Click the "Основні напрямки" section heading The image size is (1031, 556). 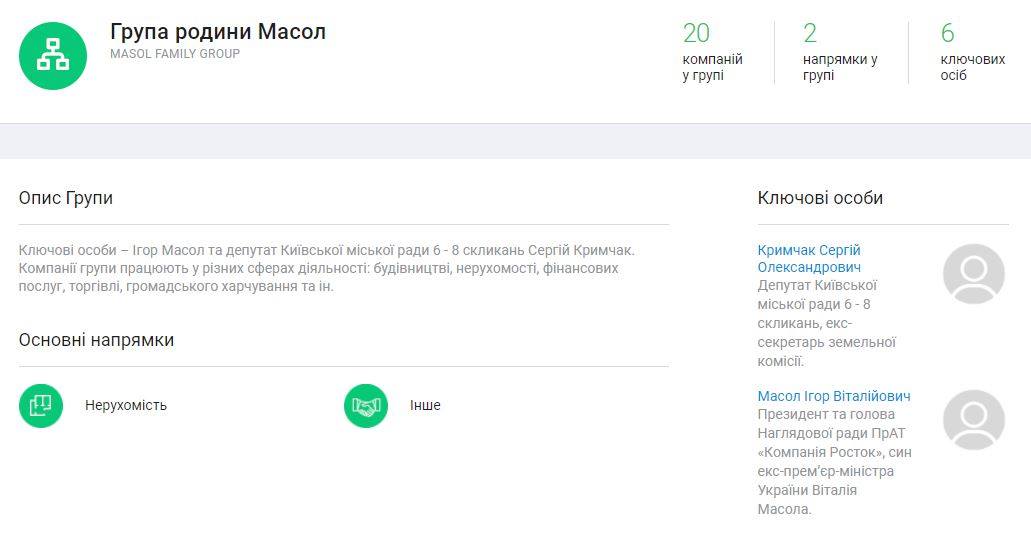(96, 340)
